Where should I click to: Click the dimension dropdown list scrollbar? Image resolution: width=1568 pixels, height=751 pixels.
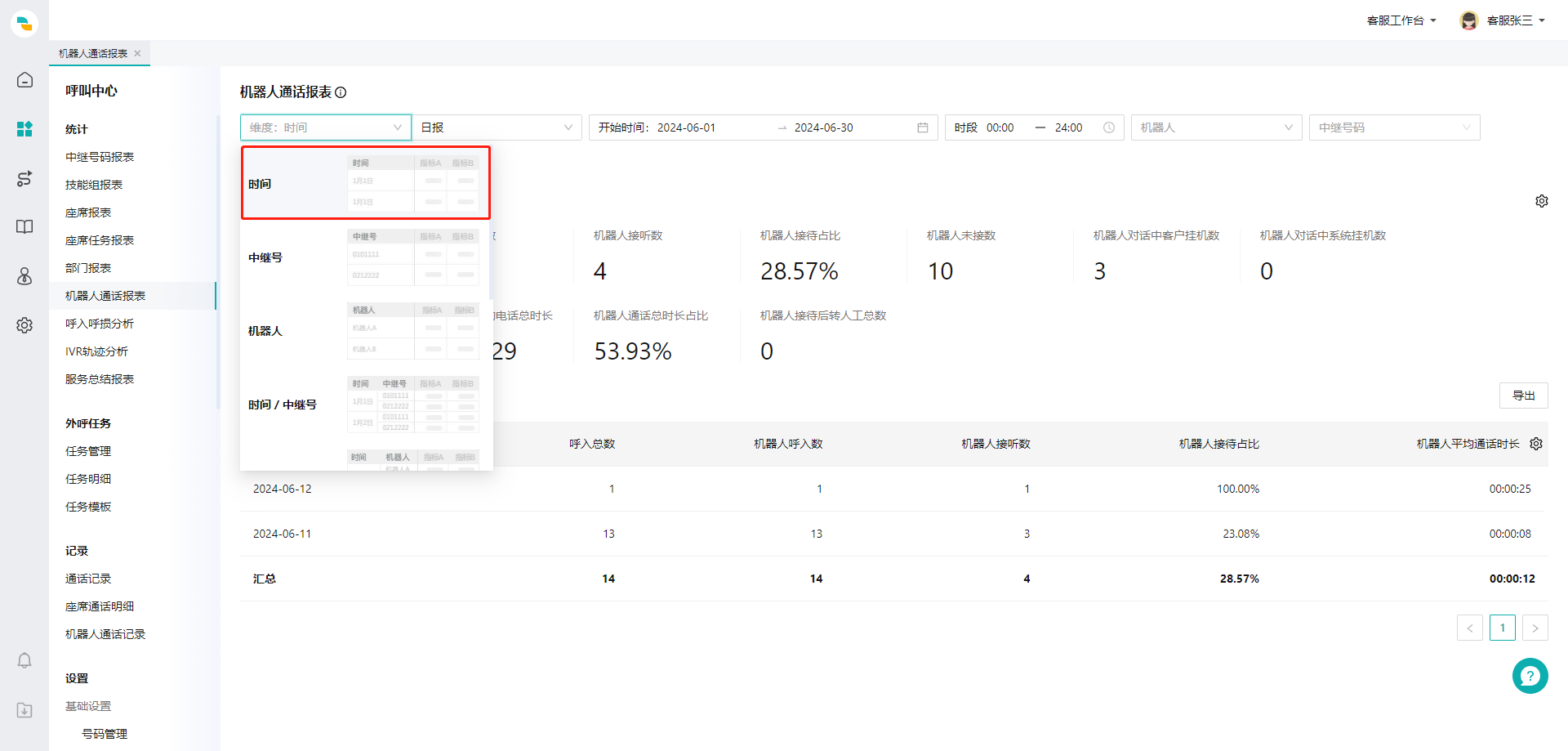tap(491, 225)
